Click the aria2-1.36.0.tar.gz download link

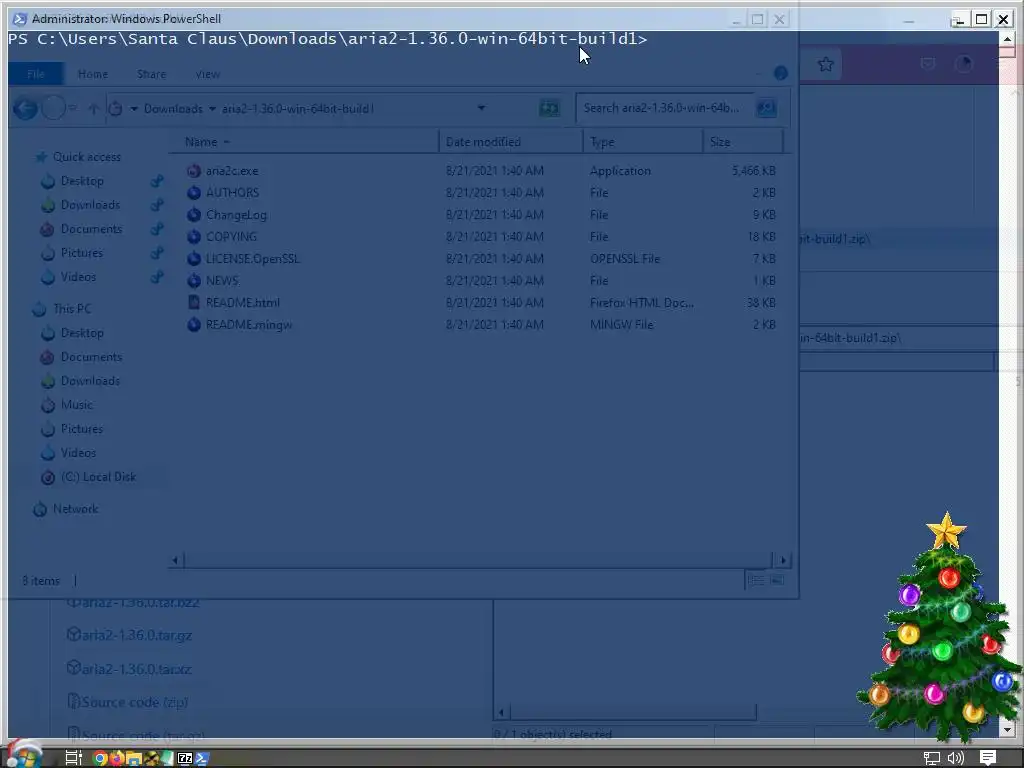click(136, 635)
